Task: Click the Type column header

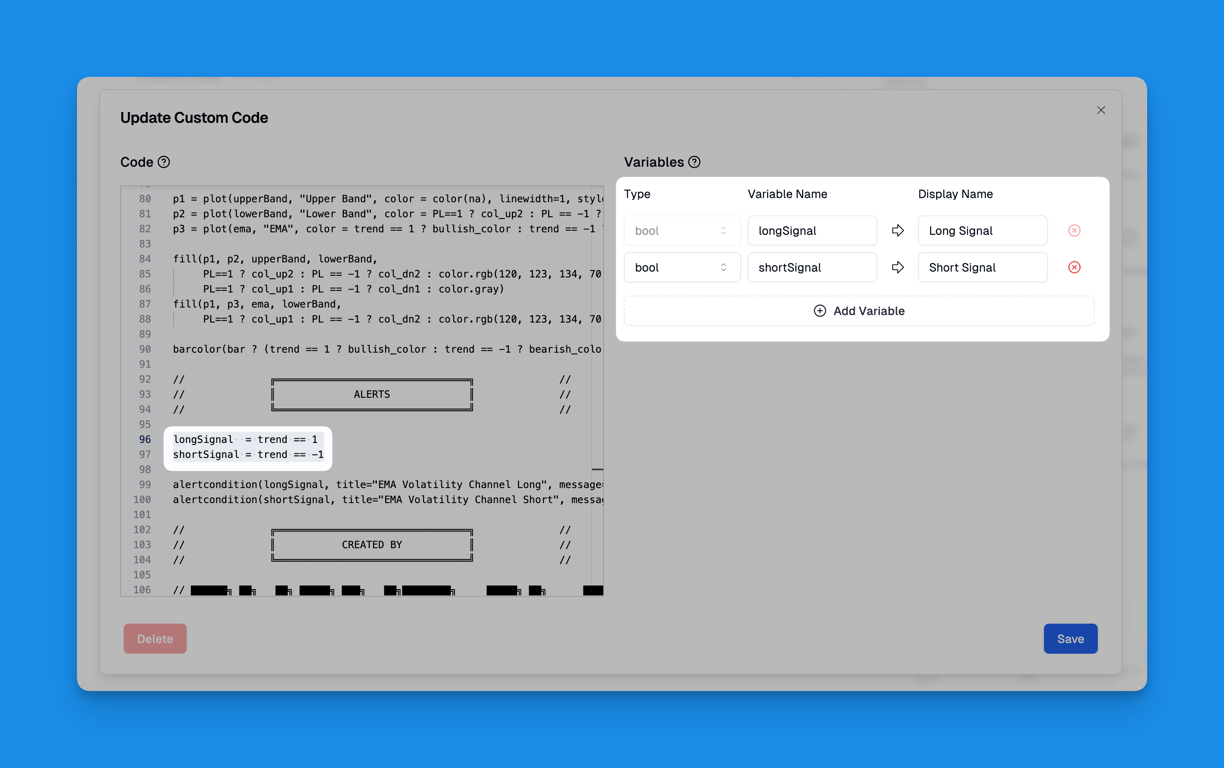Action: tap(637, 194)
